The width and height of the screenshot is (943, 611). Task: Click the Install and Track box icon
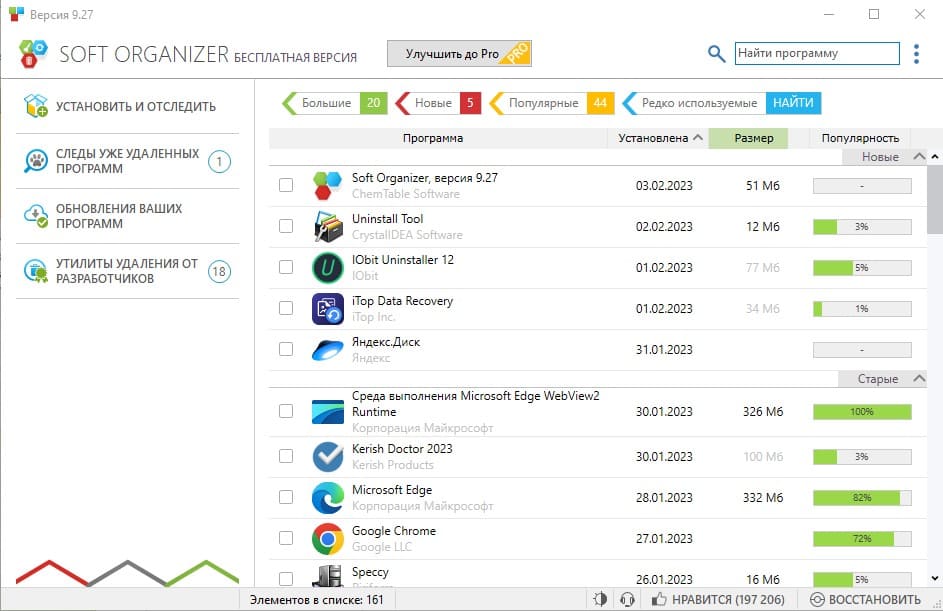tap(35, 106)
